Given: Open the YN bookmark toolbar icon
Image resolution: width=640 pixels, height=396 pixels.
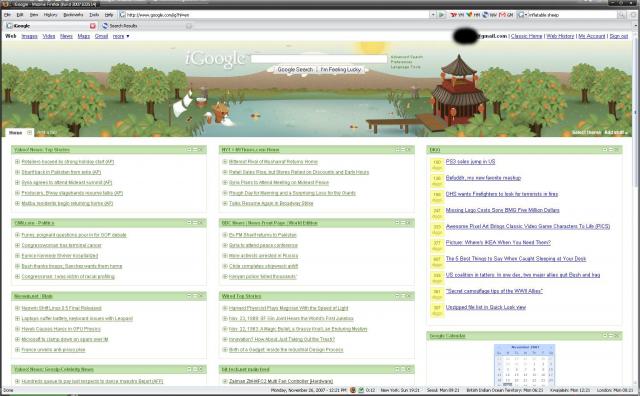Looking at the screenshot, I should coord(457,15).
